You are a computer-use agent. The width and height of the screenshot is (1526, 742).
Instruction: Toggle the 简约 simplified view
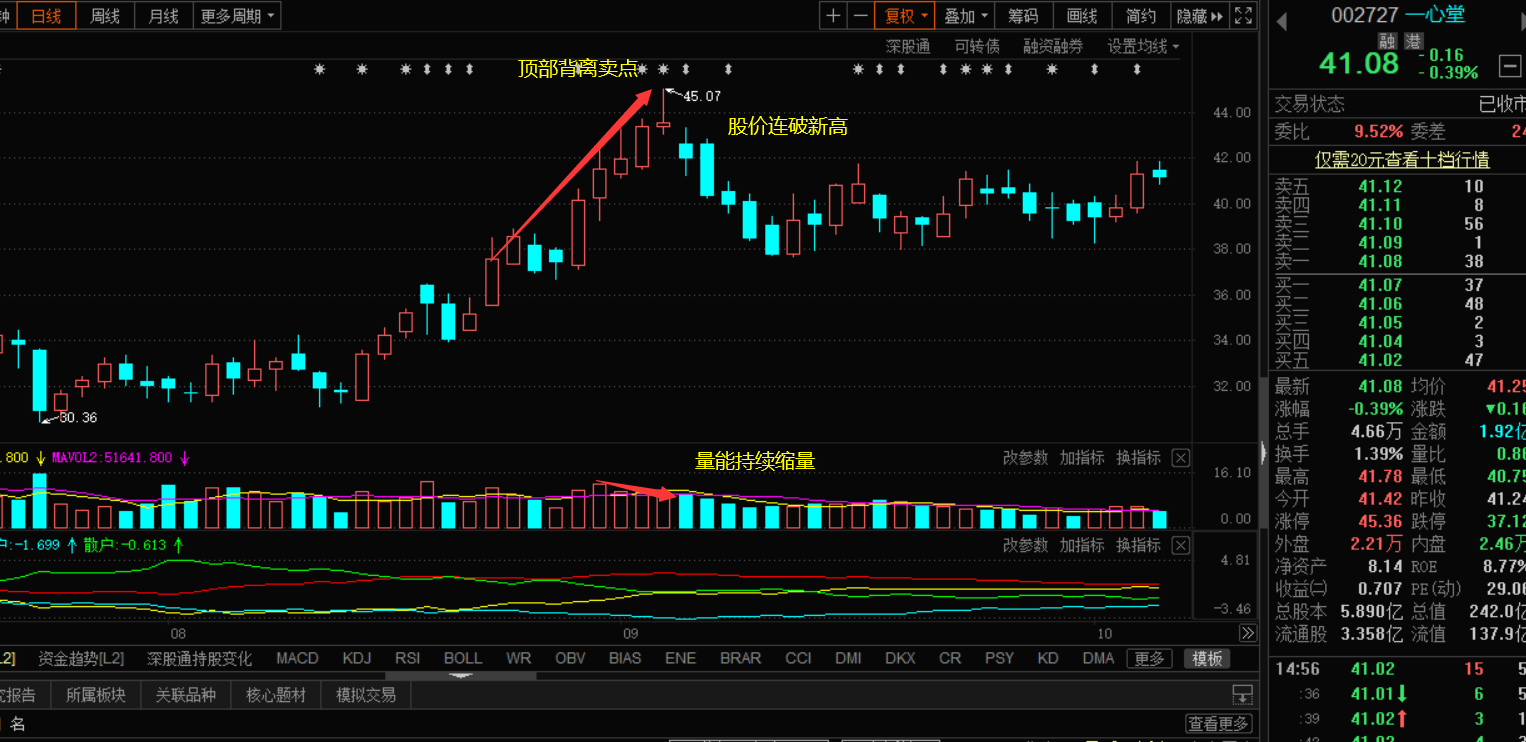pos(1140,16)
